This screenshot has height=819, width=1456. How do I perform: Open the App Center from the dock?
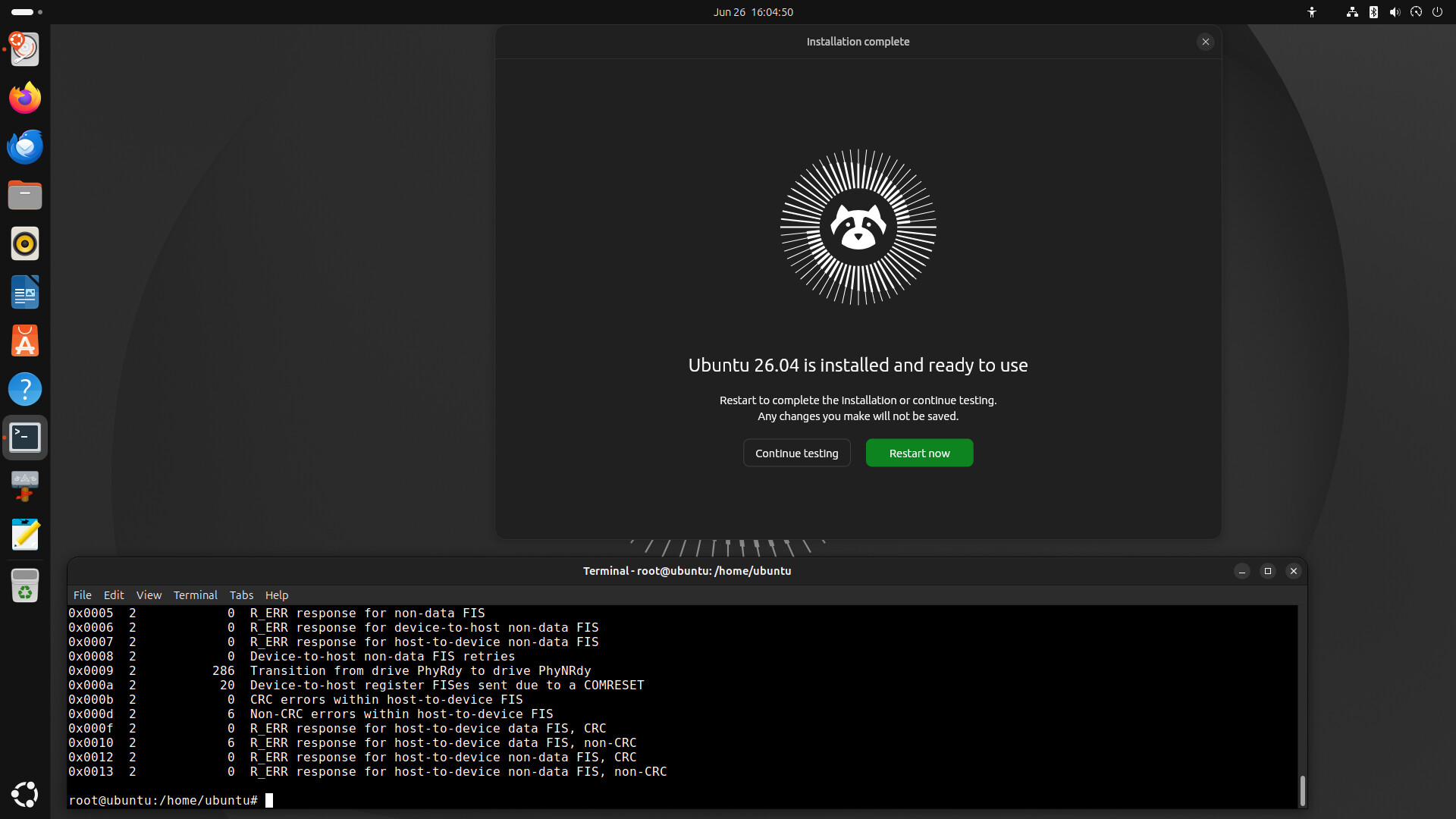coord(25,340)
